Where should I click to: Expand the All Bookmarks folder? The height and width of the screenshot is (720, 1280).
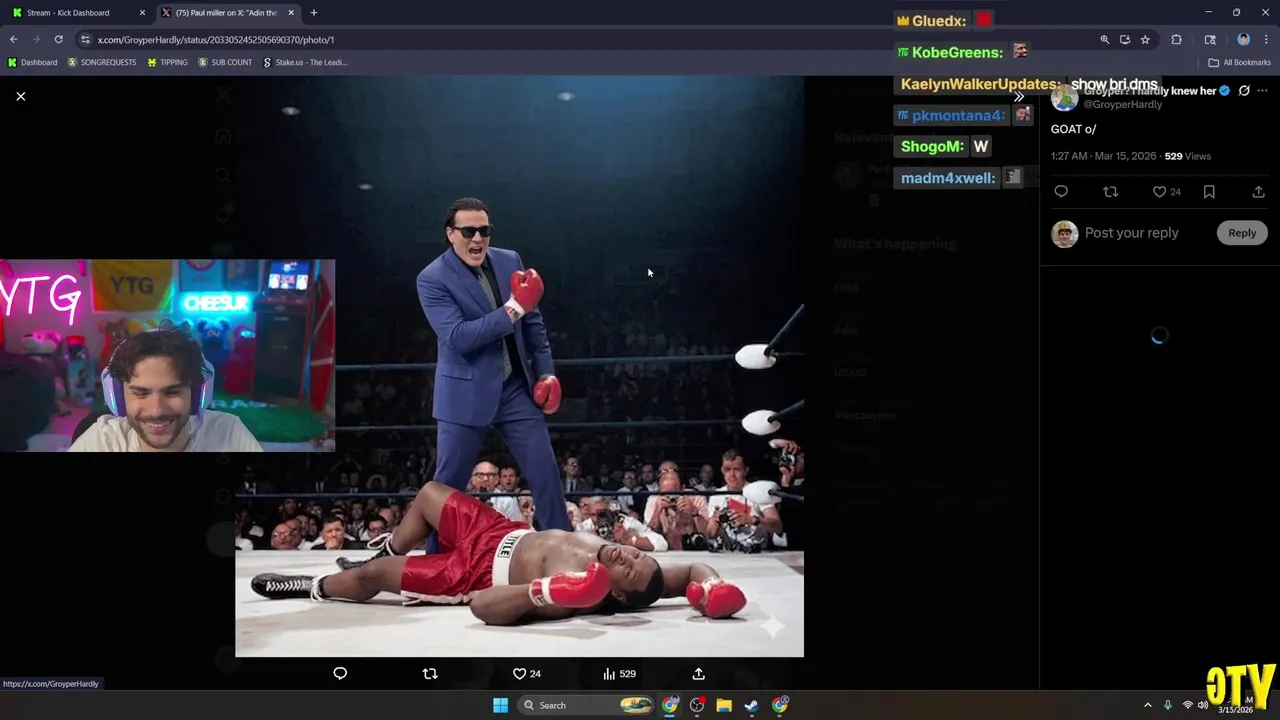[x=1239, y=62]
